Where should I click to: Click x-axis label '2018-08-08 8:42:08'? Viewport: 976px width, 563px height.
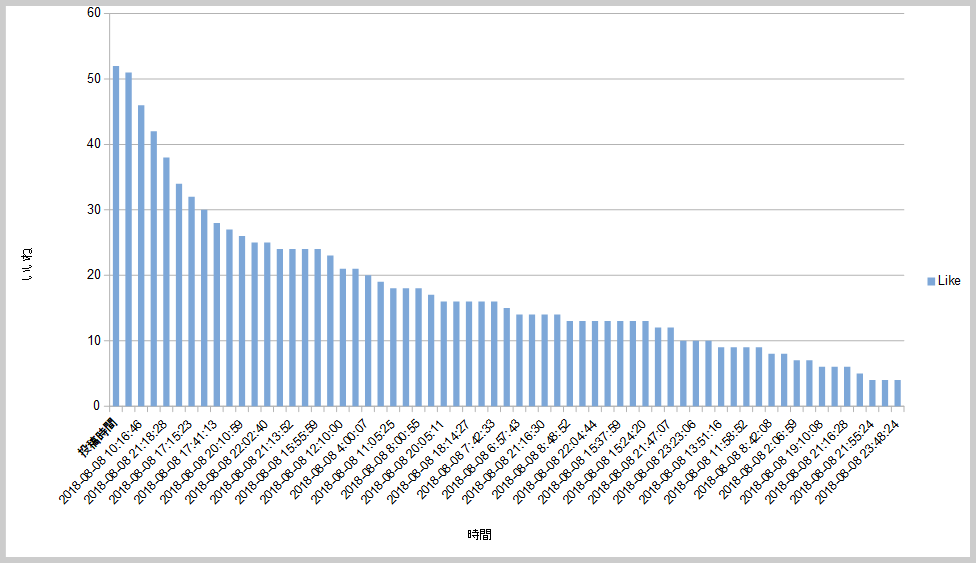coord(733,459)
